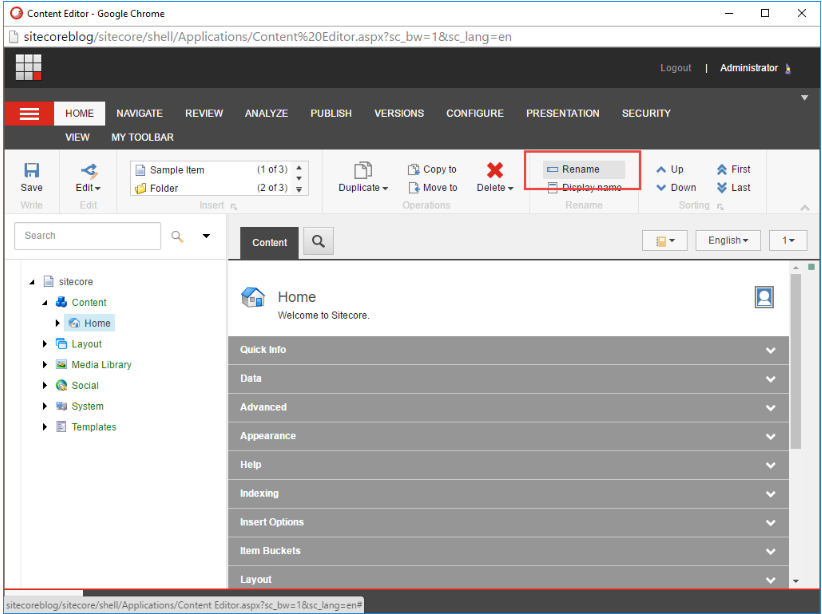Open the Sorting group dialog launcher
Viewport: 822px width, 614px height.
point(720,207)
